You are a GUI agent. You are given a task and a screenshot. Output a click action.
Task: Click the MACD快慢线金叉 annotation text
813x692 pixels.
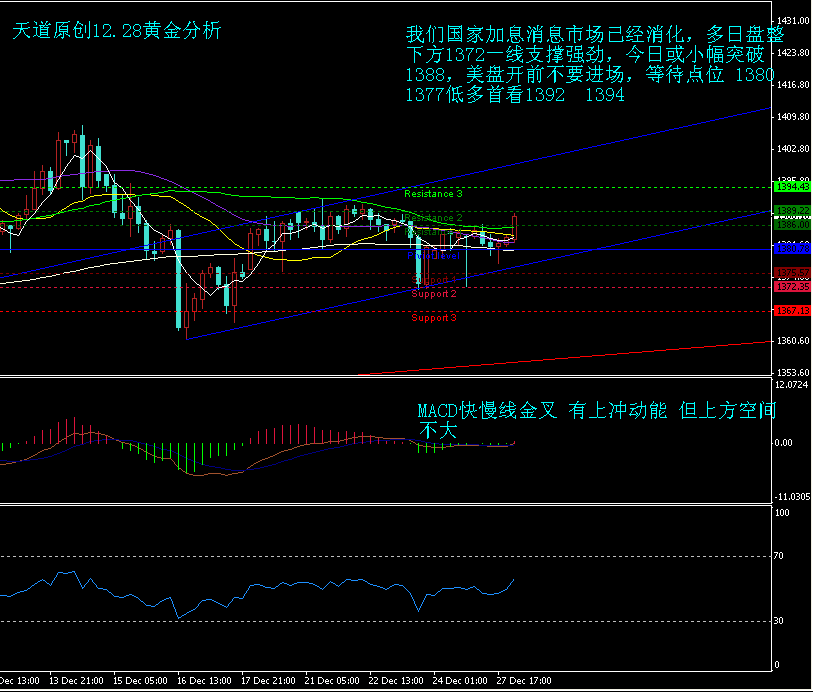(x=596, y=421)
